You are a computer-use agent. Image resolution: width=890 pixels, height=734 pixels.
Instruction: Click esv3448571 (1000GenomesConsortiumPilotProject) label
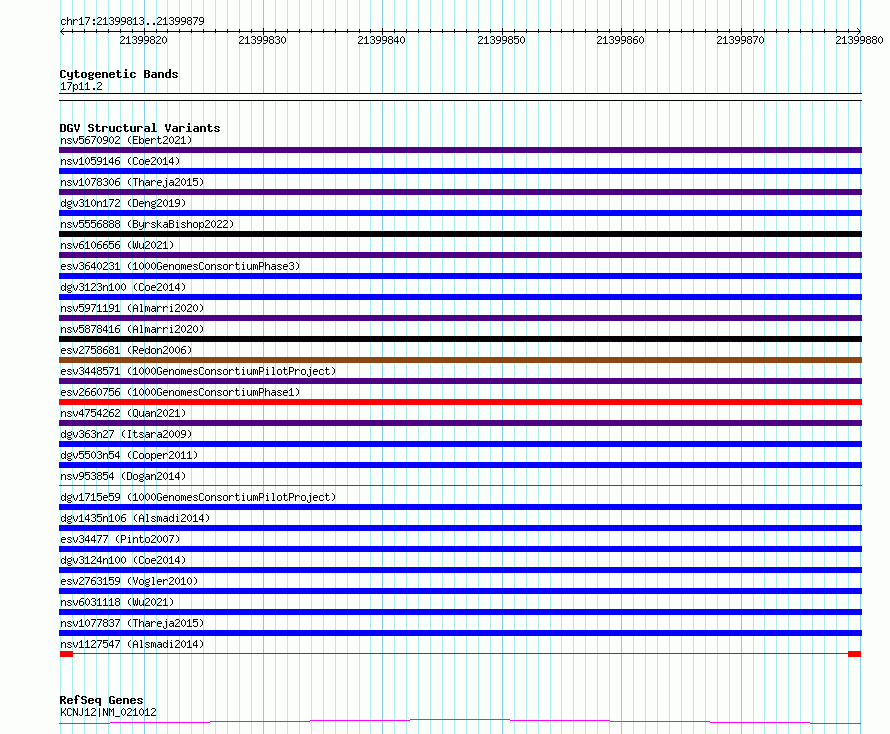[x=198, y=371]
